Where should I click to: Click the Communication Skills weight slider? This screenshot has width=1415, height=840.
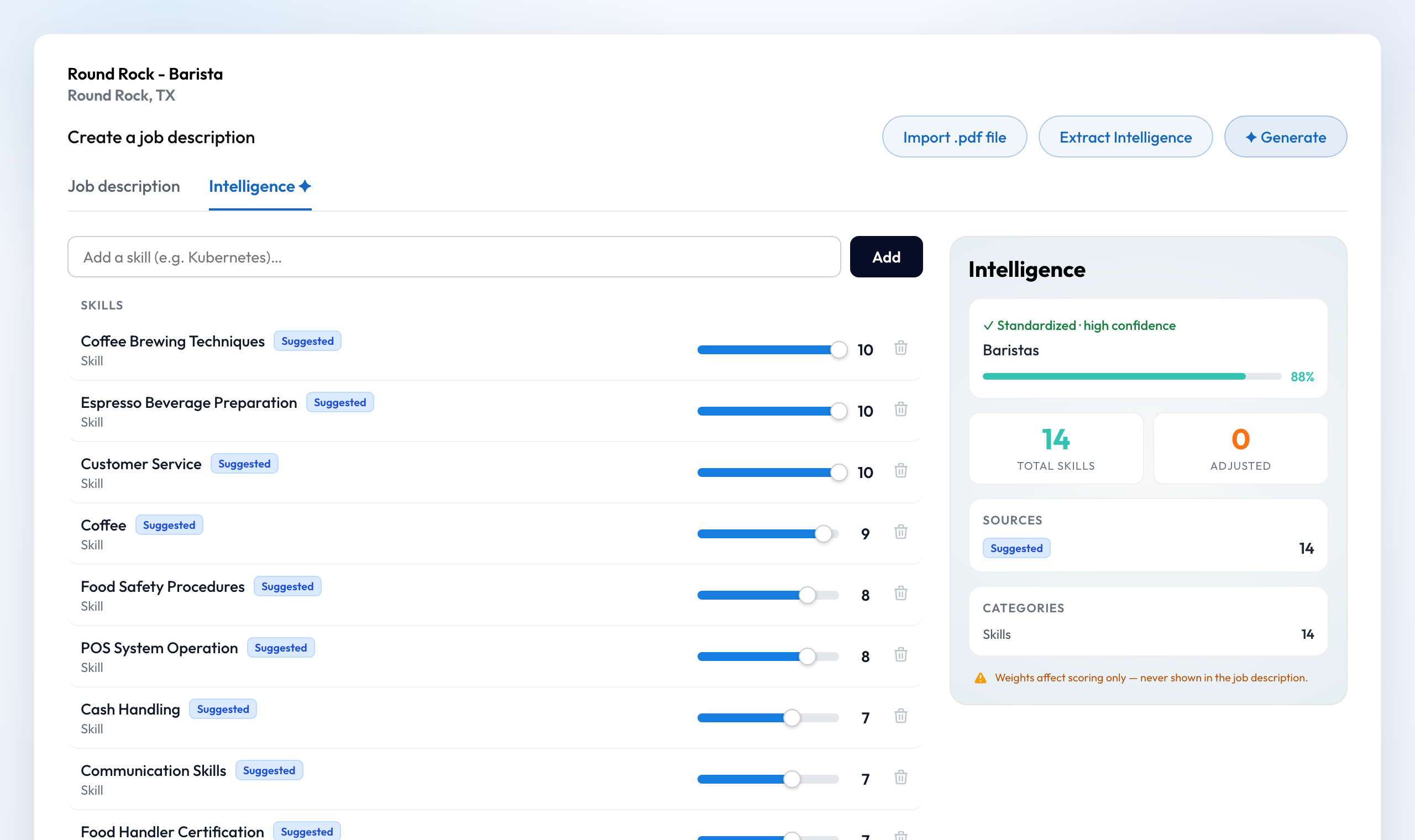point(768,779)
